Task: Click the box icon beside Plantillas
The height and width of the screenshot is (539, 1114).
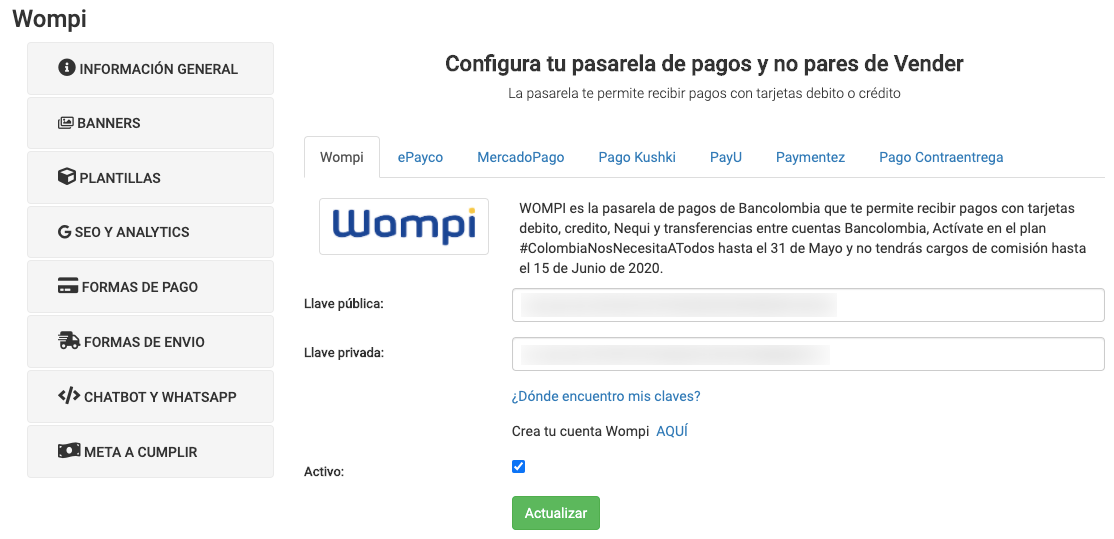Action: tap(67, 177)
